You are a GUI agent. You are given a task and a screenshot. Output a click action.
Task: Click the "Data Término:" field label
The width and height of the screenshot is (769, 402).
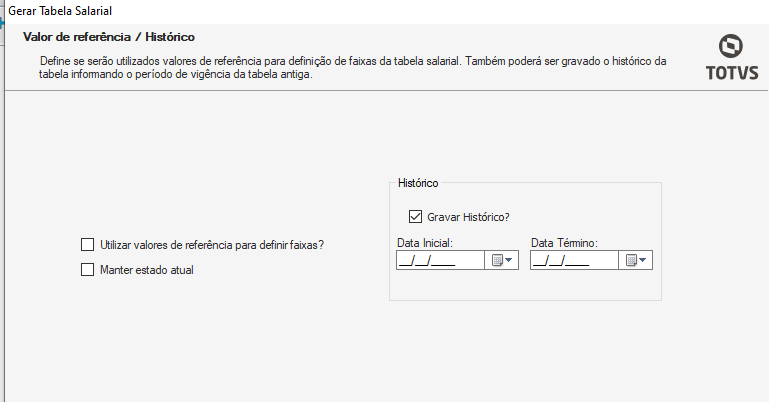[563, 242]
